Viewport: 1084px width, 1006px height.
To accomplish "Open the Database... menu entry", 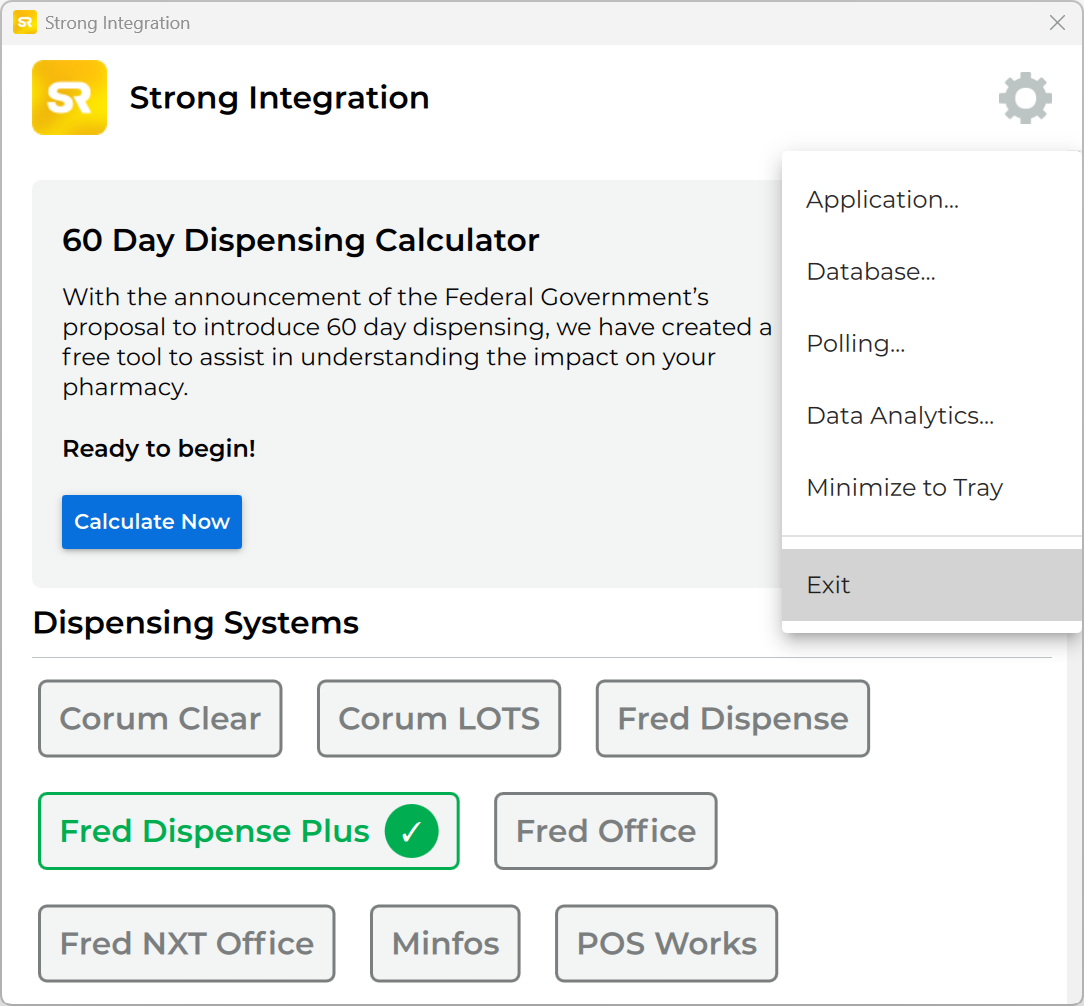I will coord(931,272).
